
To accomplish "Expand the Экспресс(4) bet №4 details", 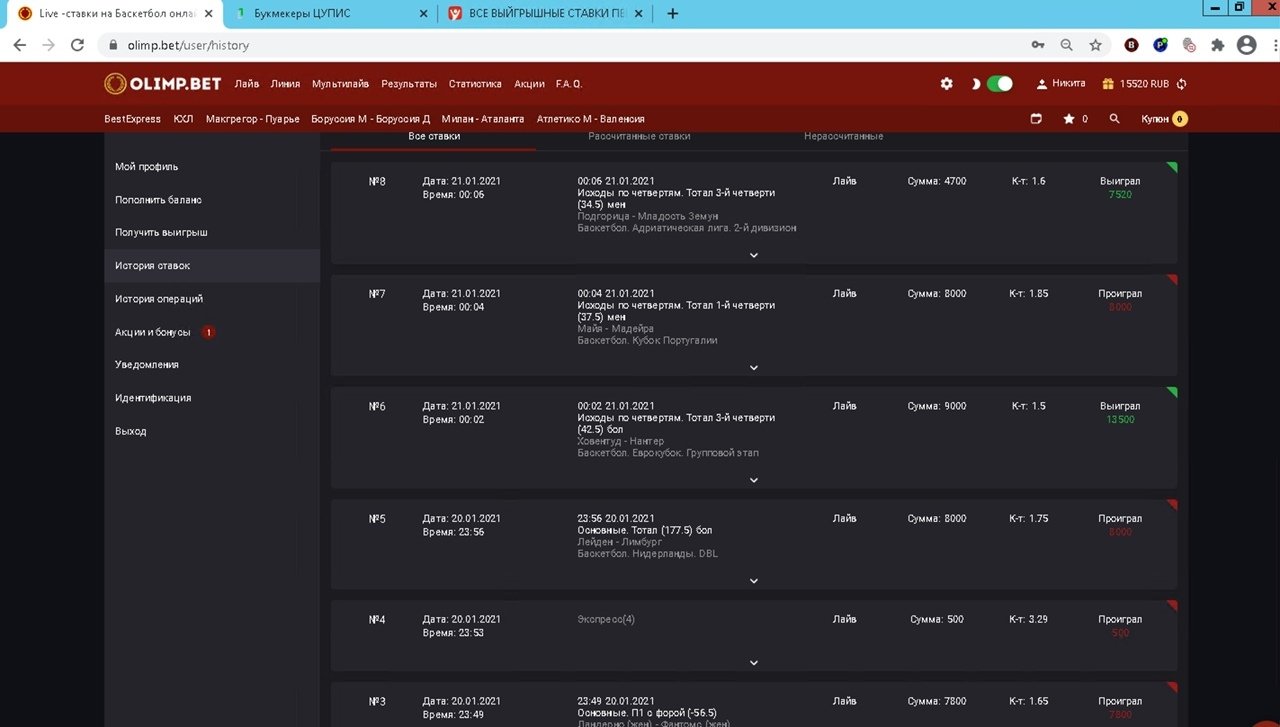I will point(754,663).
